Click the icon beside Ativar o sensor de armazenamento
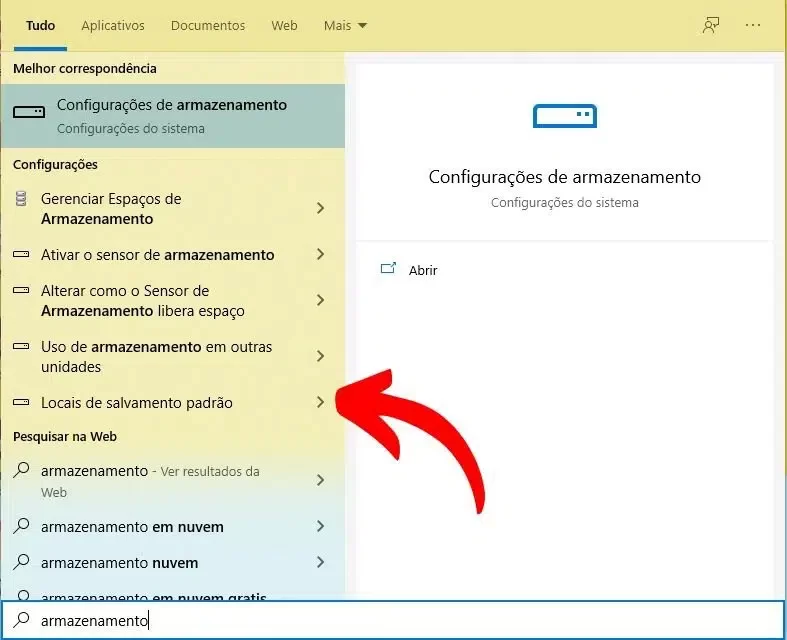Viewport: 787px width, 640px height. tap(21, 254)
